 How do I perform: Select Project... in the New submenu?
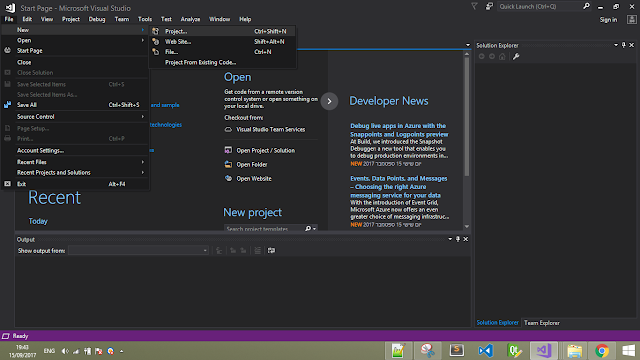pos(222,31)
